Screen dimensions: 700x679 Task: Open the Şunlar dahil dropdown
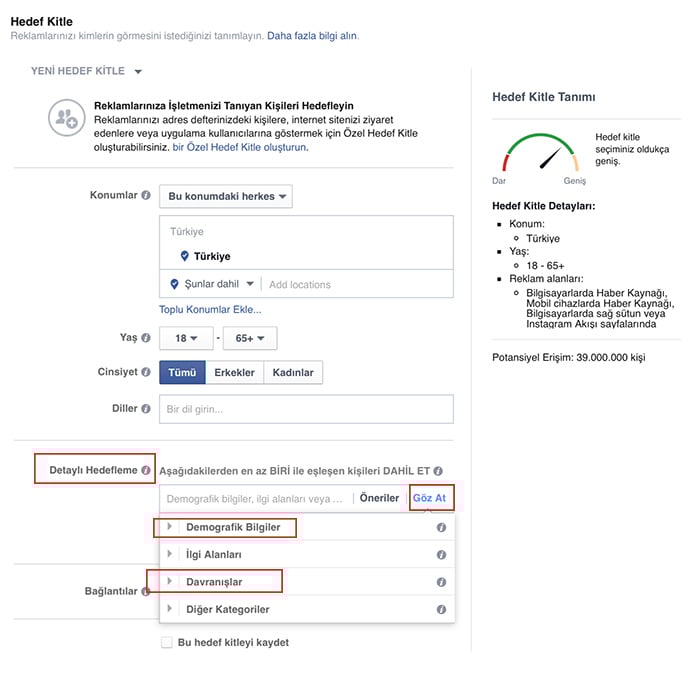[219, 284]
